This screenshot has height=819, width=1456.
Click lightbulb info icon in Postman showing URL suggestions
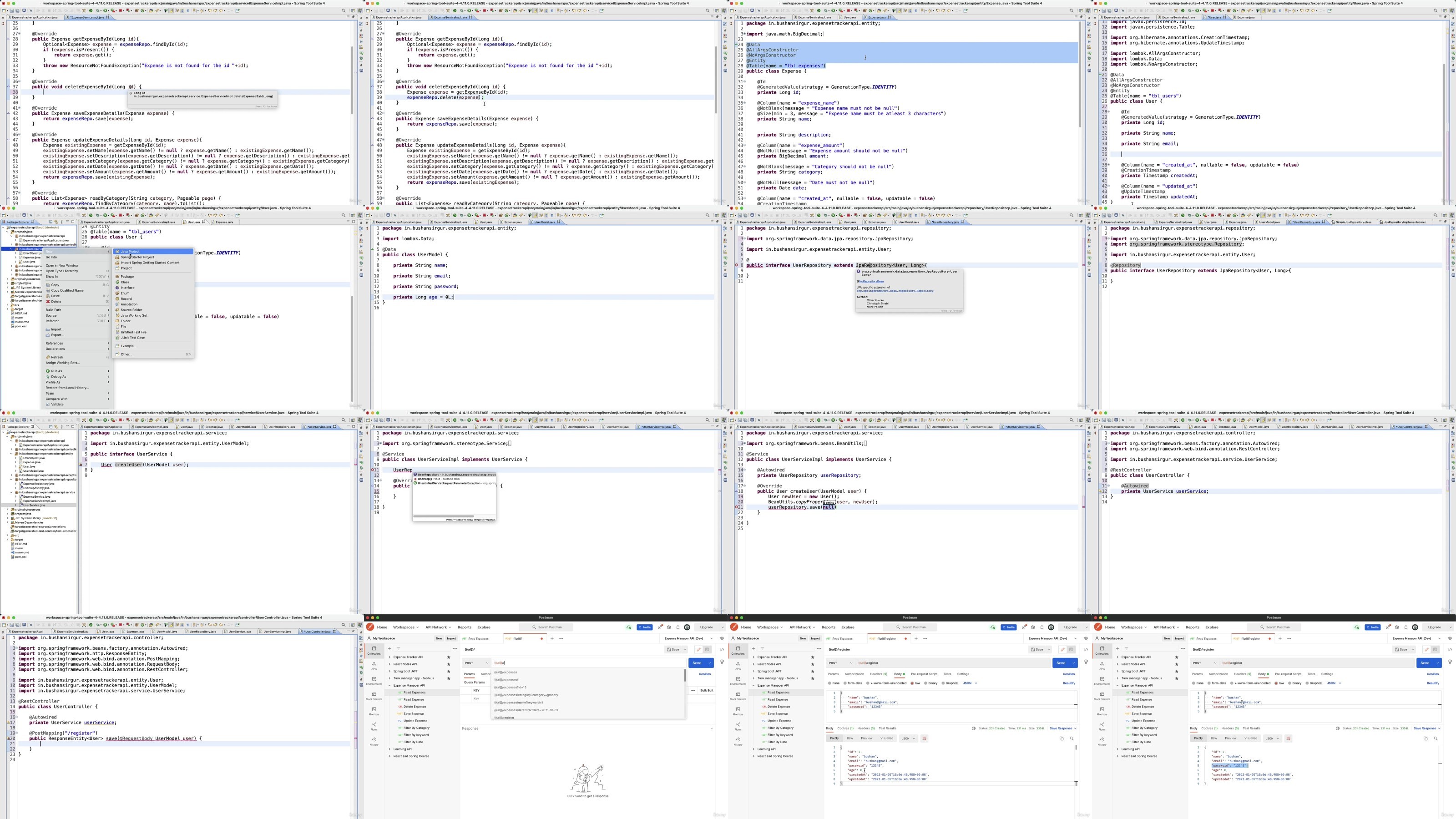click(722, 662)
